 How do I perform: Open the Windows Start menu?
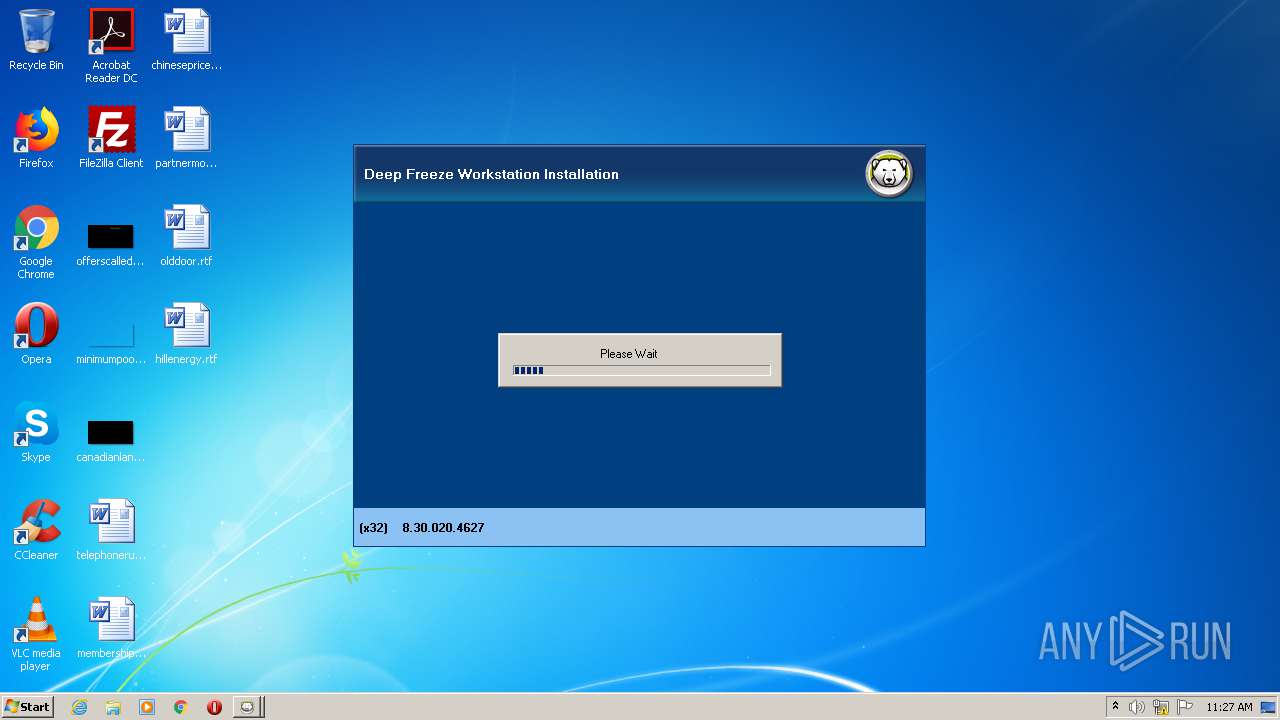[28, 707]
